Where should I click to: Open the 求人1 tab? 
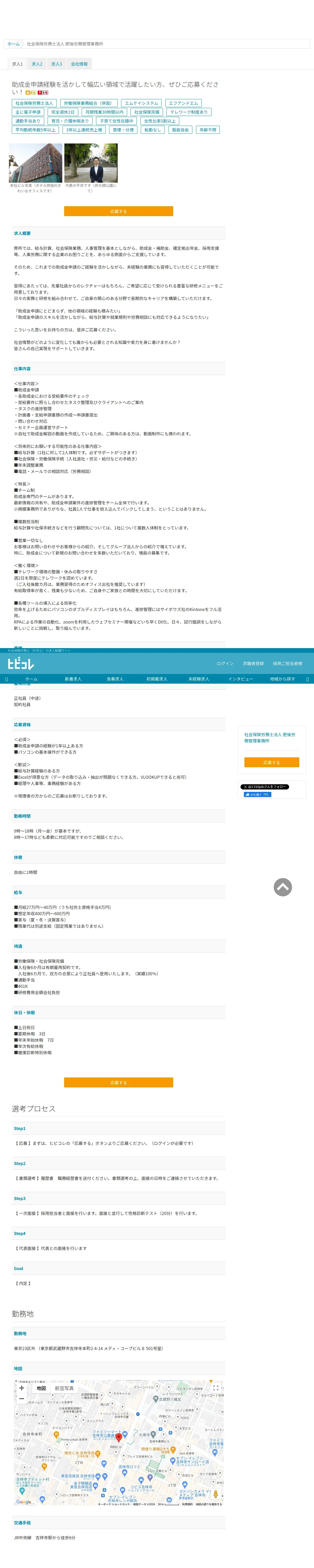pos(17,64)
